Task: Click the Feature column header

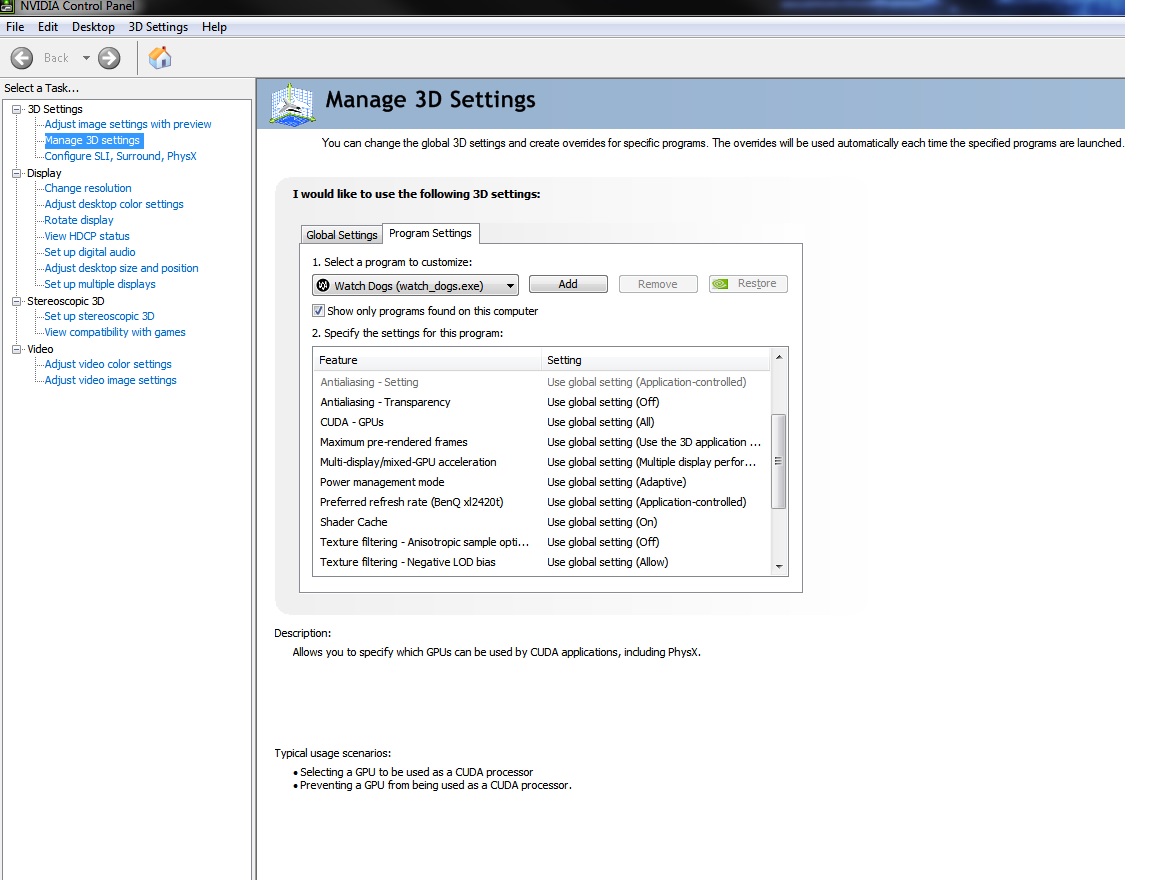Action: click(x=427, y=360)
